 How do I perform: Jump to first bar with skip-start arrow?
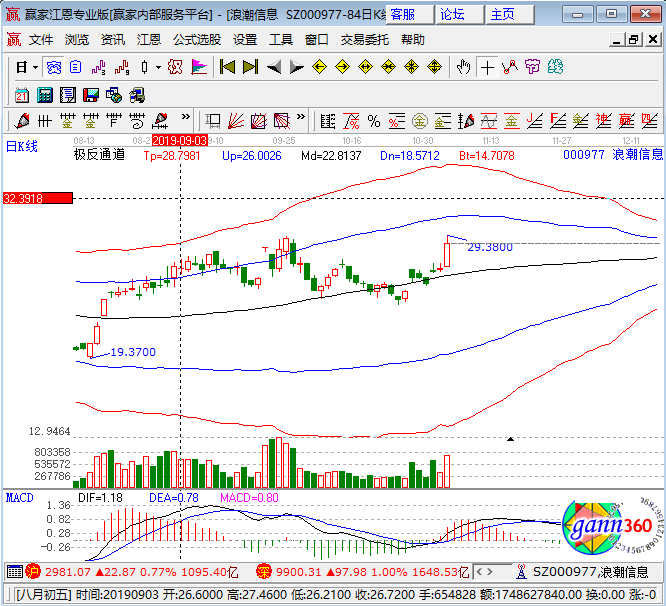pos(228,67)
